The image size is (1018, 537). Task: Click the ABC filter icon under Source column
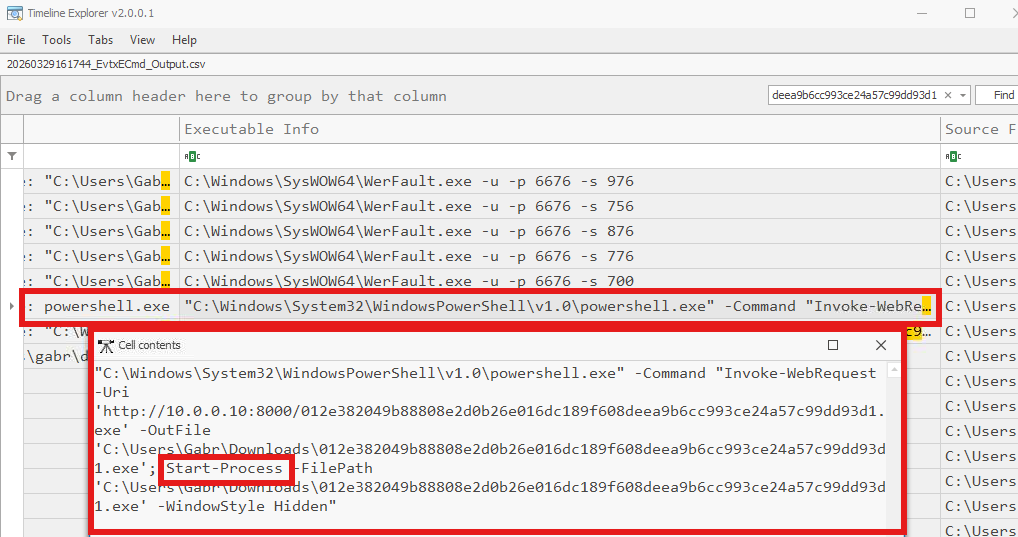pos(953,156)
